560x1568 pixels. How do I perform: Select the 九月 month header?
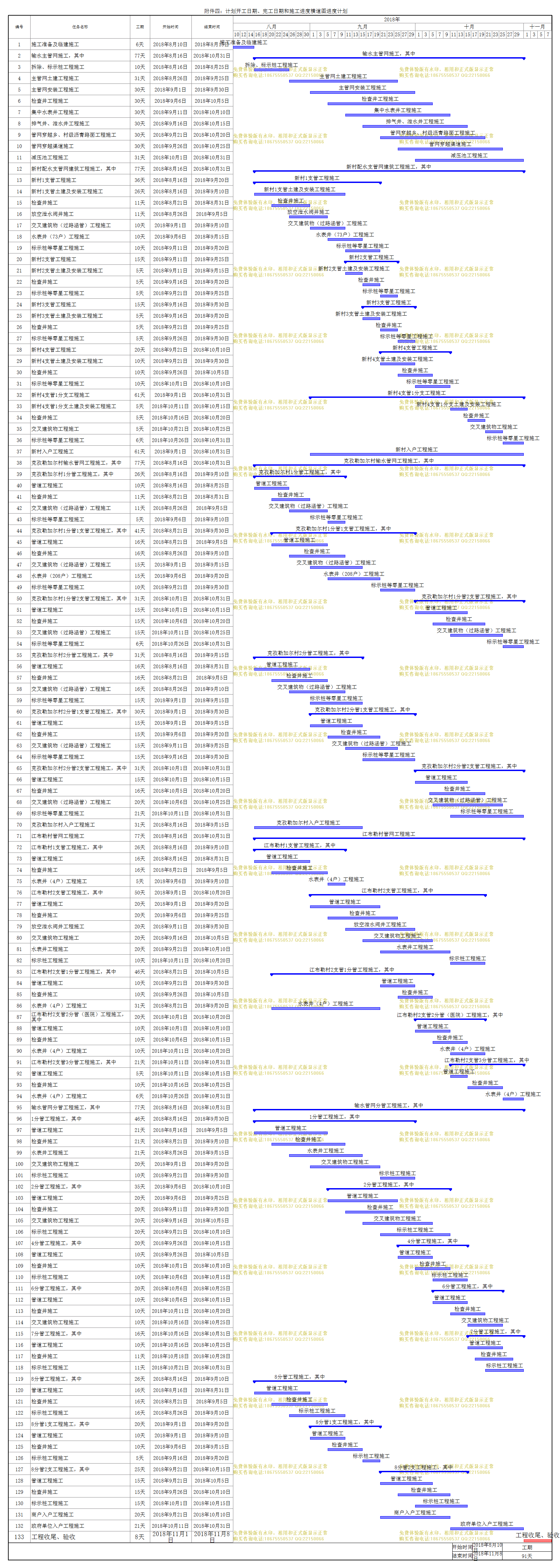[362, 27]
